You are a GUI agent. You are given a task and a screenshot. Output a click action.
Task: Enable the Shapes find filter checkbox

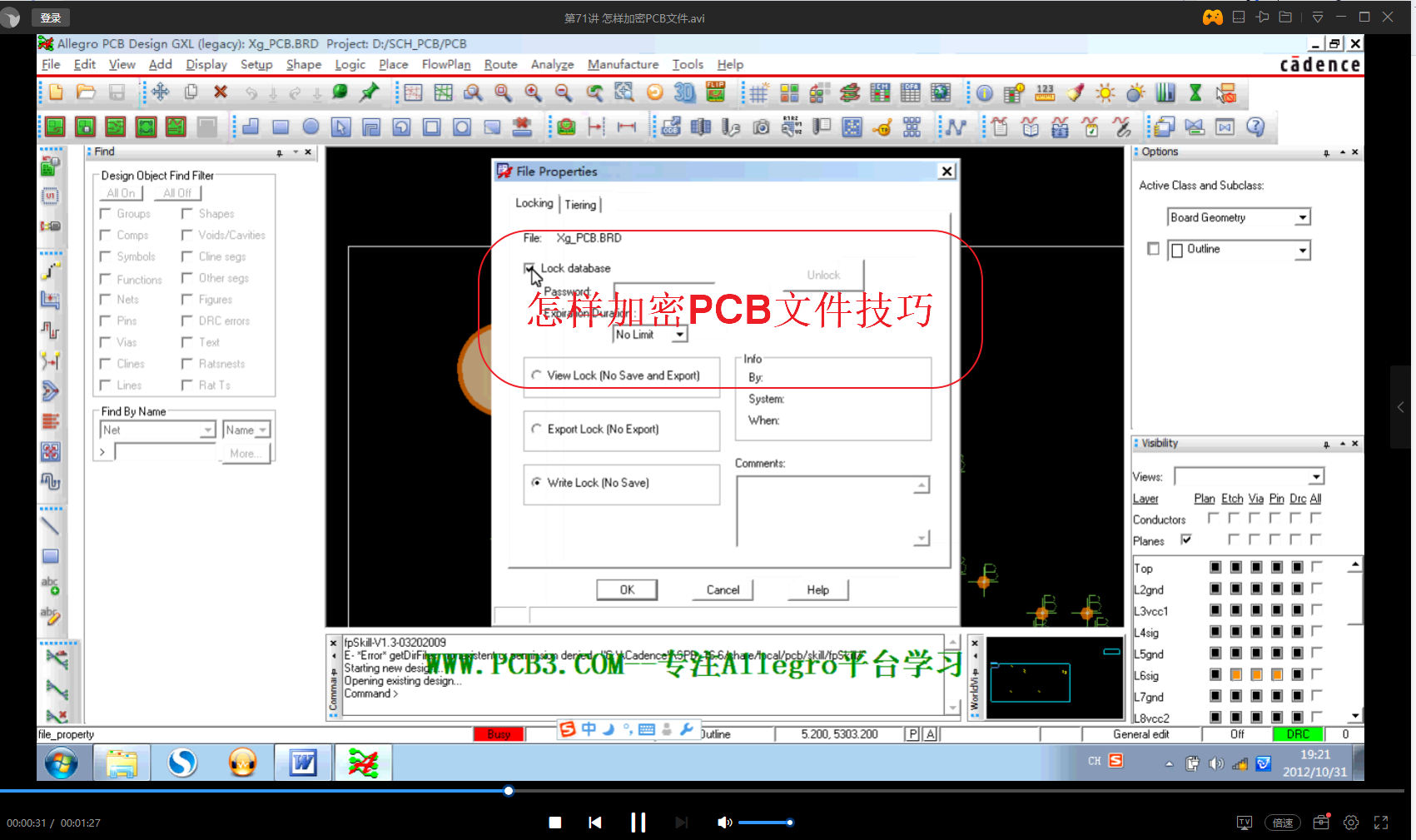[x=187, y=214]
